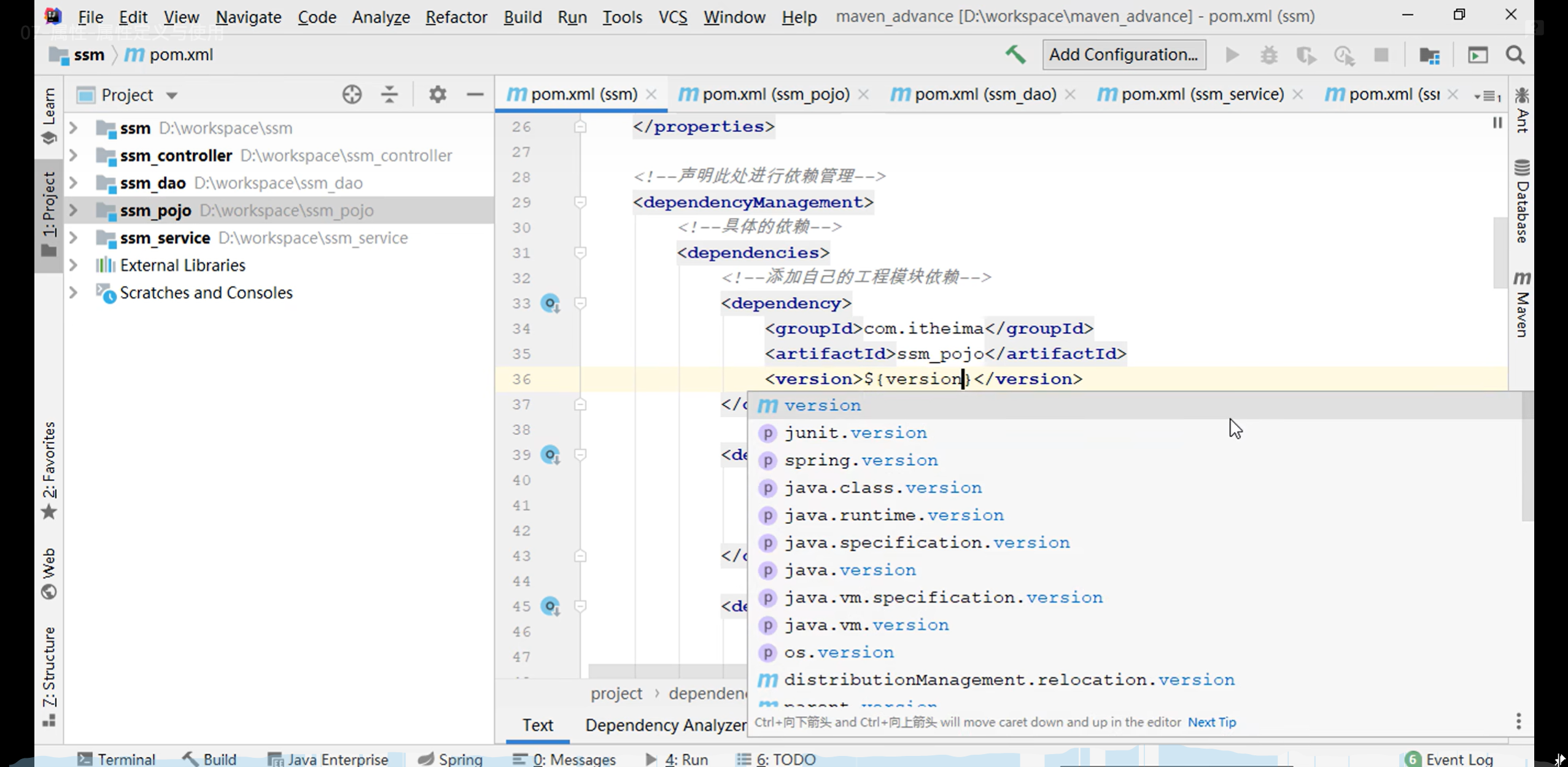
Task: Open Project Structure toolbar icon
Action: [1429, 55]
